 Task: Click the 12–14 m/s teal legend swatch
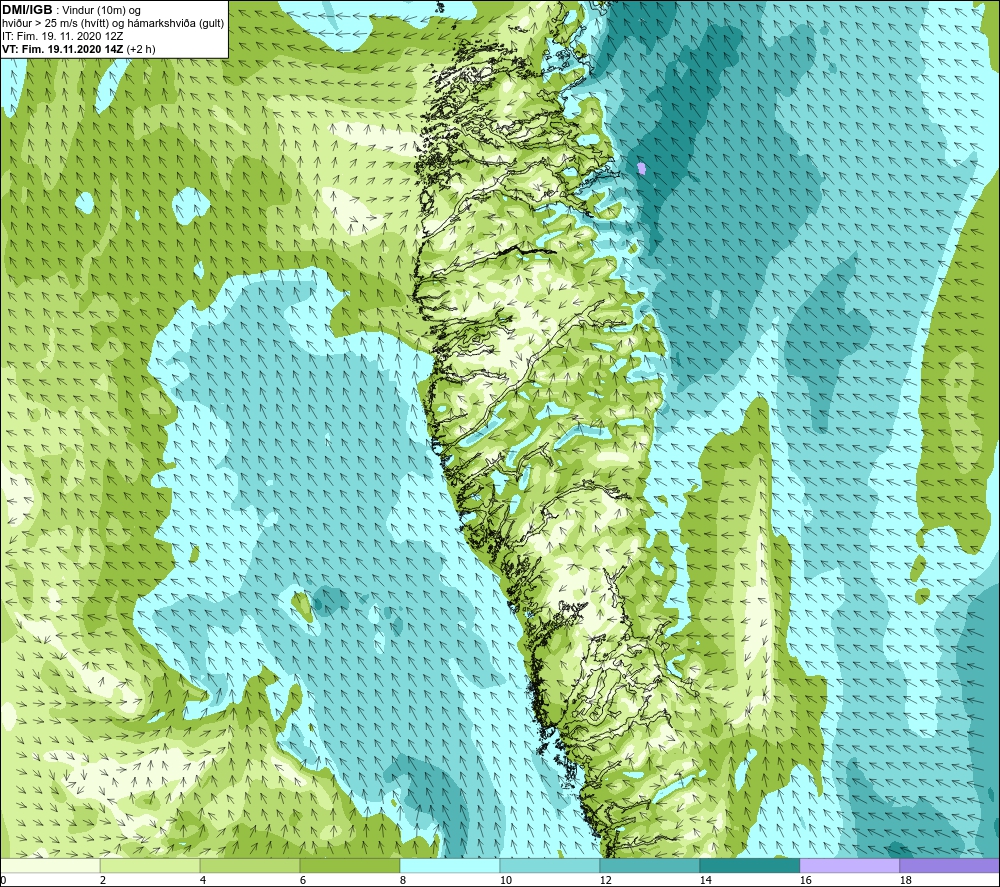click(649, 865)
